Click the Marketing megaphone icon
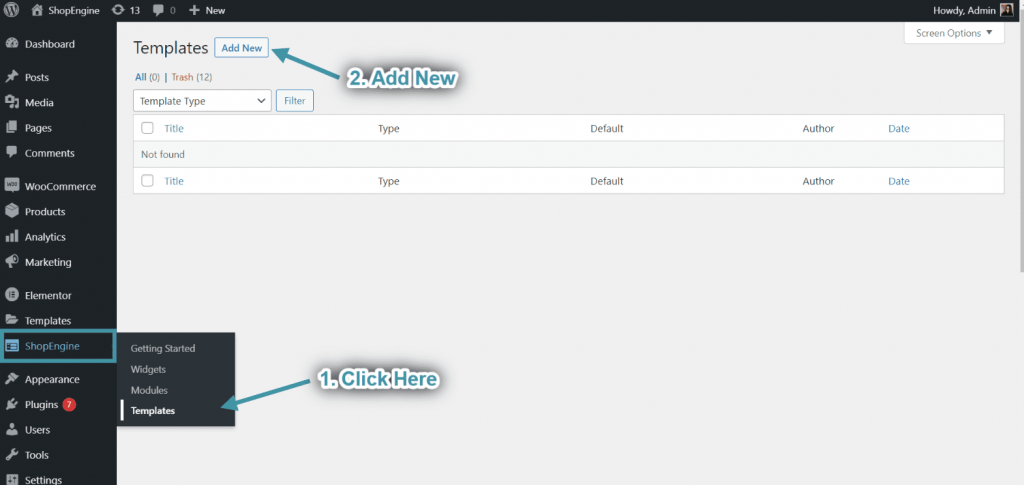 tap(12, 262)
